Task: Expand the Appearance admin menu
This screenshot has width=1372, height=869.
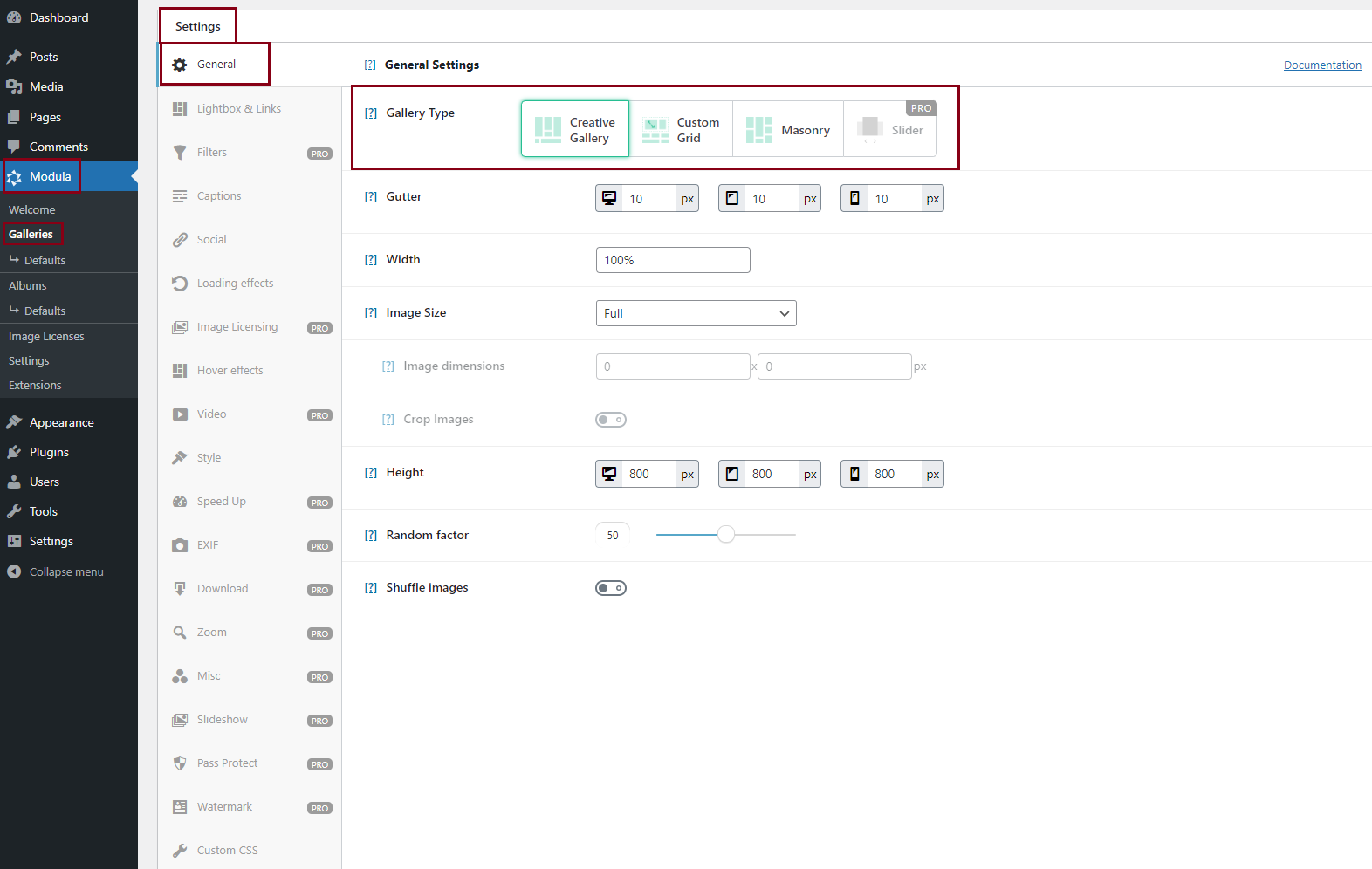Action: point(61,422)
